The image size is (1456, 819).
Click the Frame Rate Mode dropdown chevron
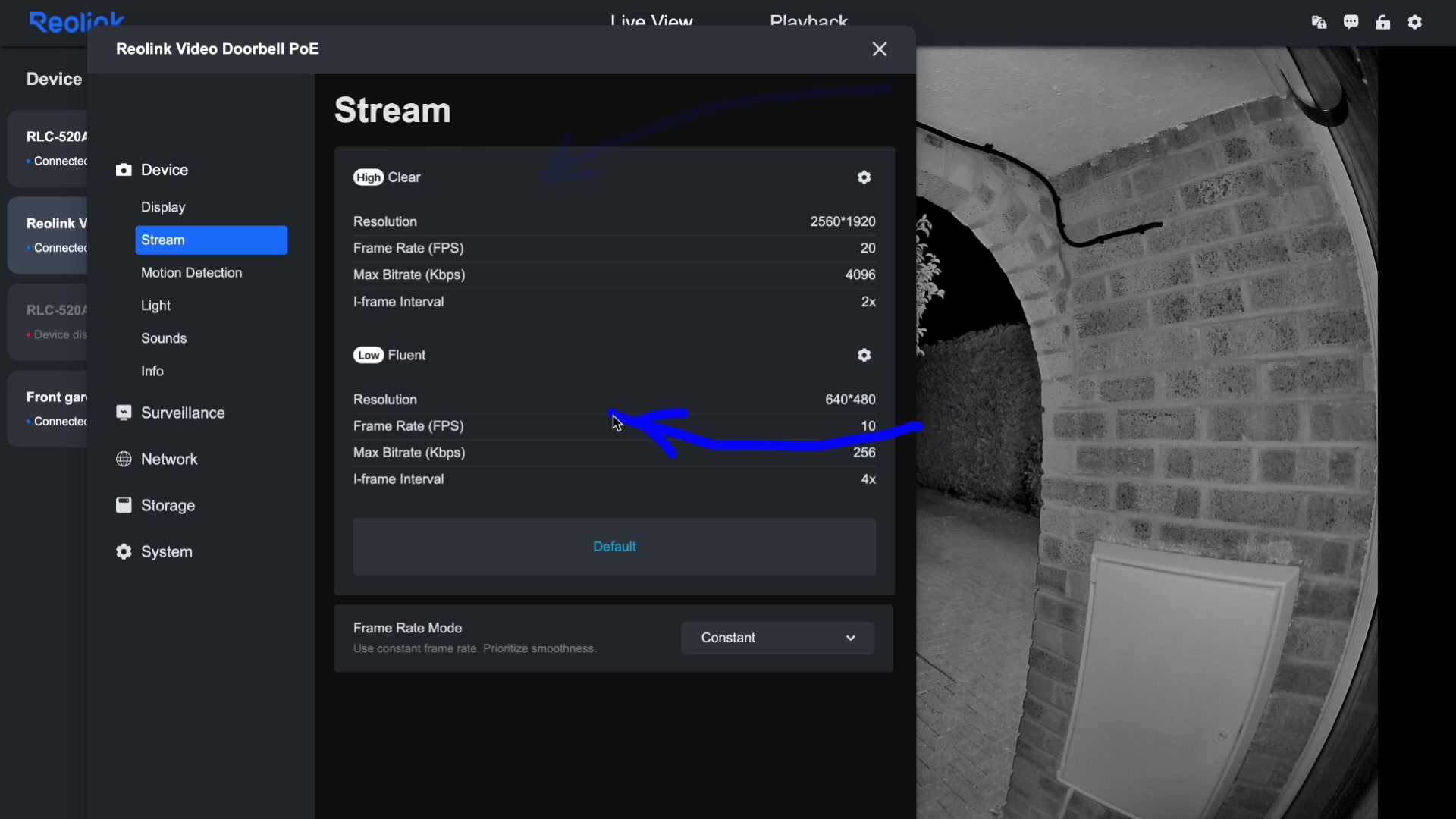pos(851,639)
